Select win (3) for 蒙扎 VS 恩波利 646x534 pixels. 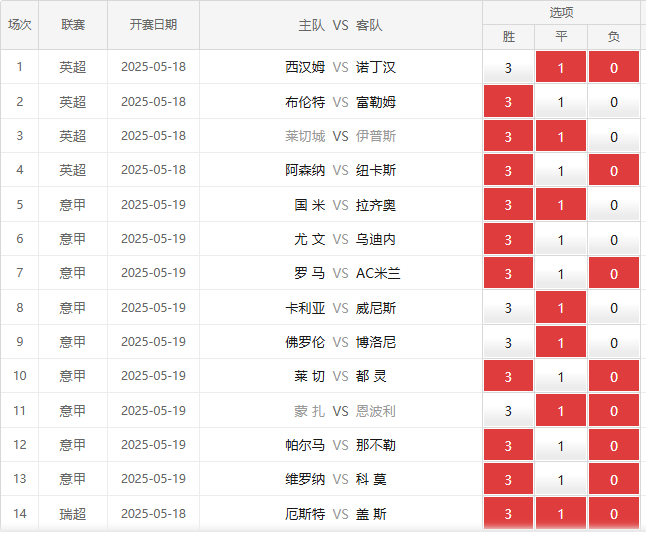click(x=508, y=410)
